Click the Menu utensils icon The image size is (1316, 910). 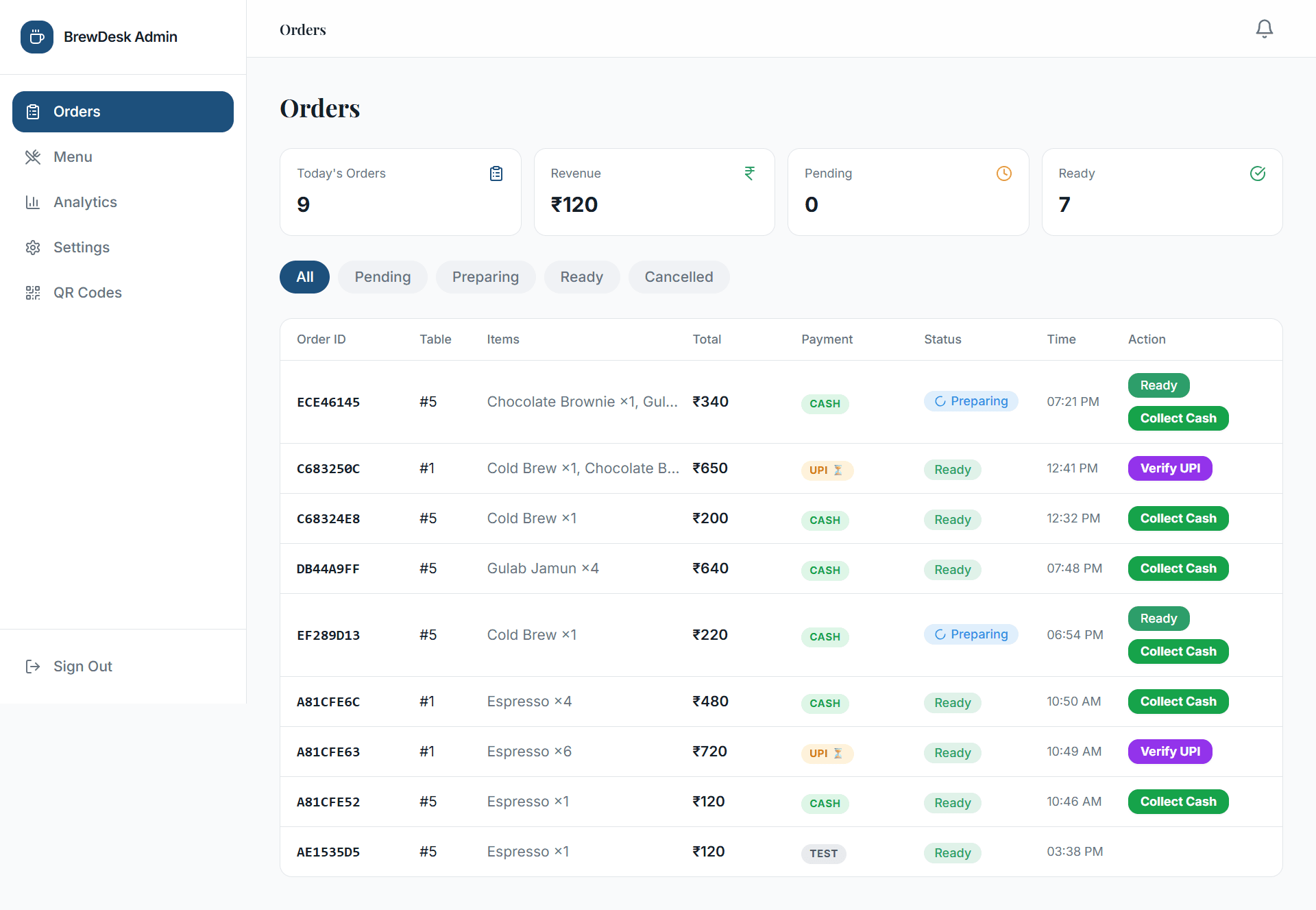click(33, 157)
